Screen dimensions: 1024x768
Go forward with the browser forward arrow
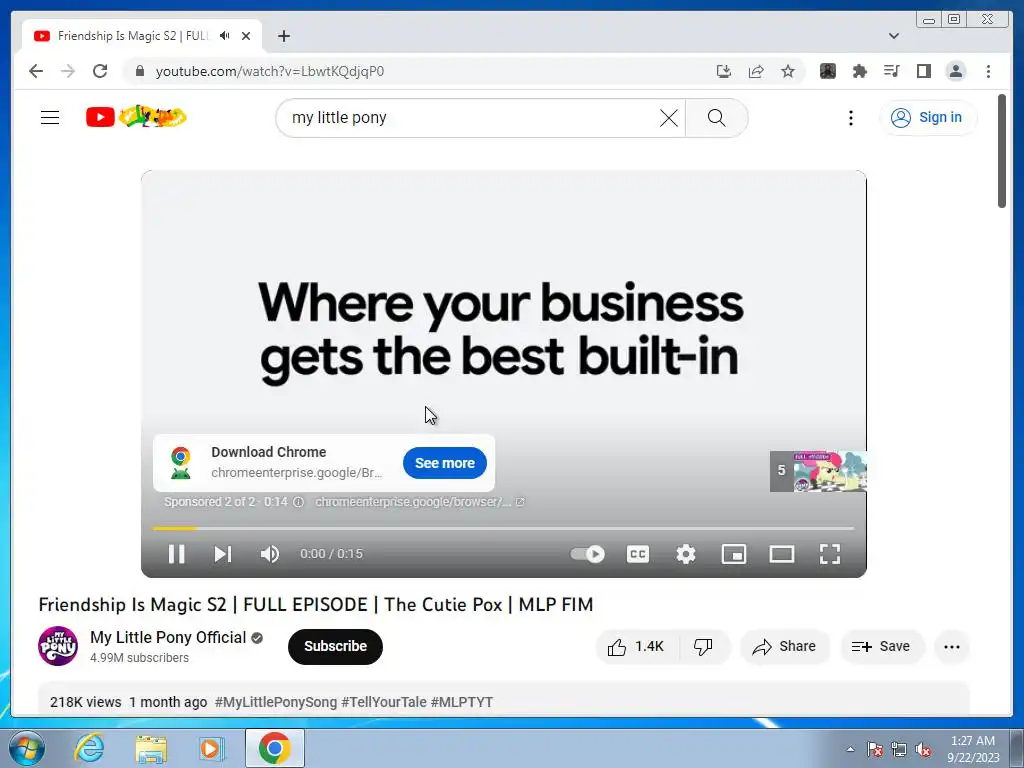pos(68,71)
